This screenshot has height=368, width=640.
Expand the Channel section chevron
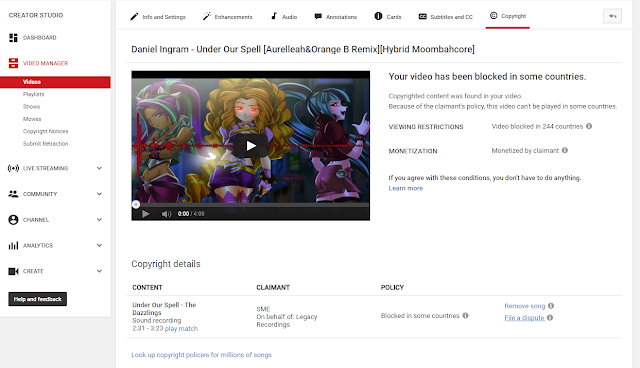point(99,219)
